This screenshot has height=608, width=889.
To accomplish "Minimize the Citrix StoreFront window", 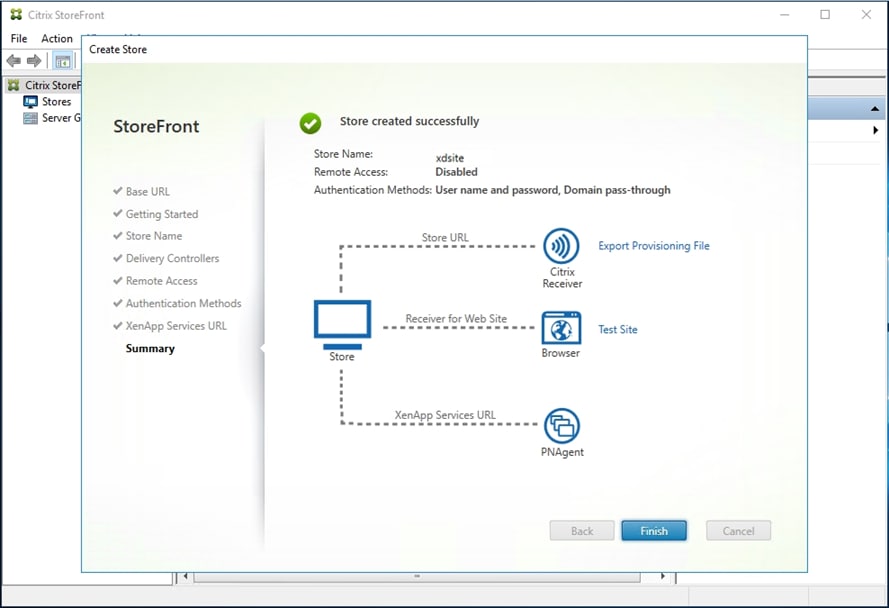I will tap(785, 15).
